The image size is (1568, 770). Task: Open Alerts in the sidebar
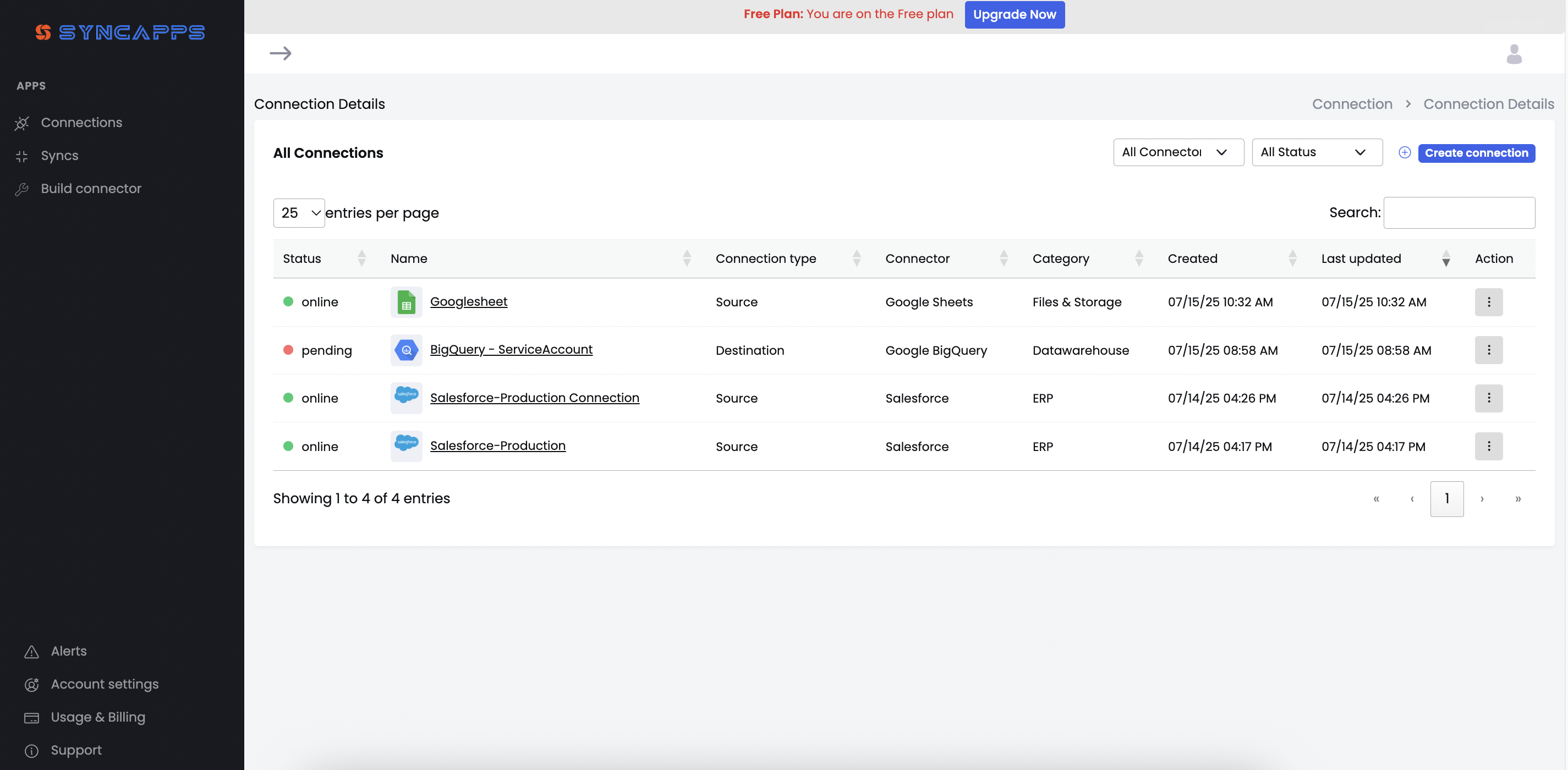69,651
